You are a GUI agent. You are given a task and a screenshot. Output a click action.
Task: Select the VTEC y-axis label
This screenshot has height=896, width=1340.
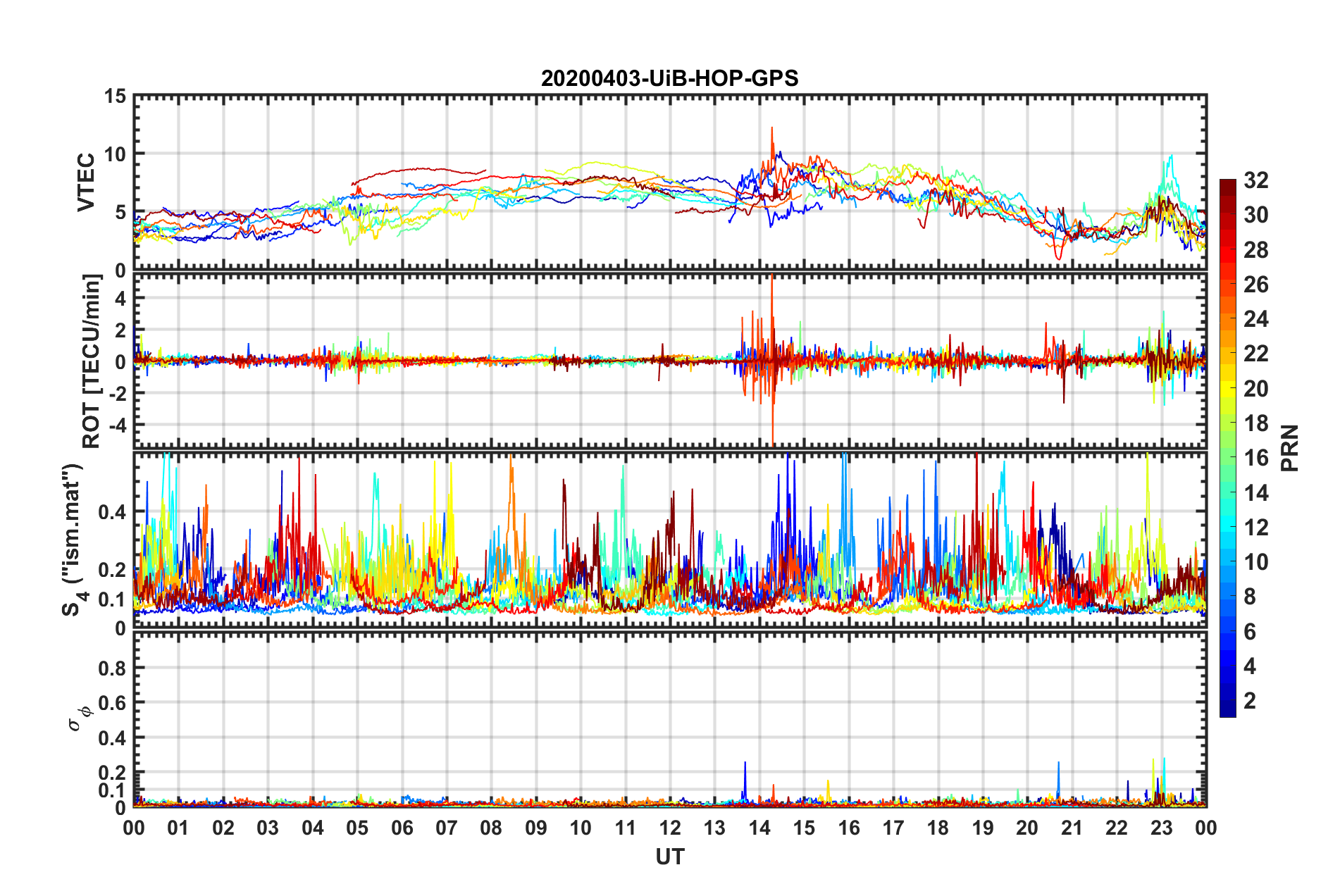click(86, 182)
